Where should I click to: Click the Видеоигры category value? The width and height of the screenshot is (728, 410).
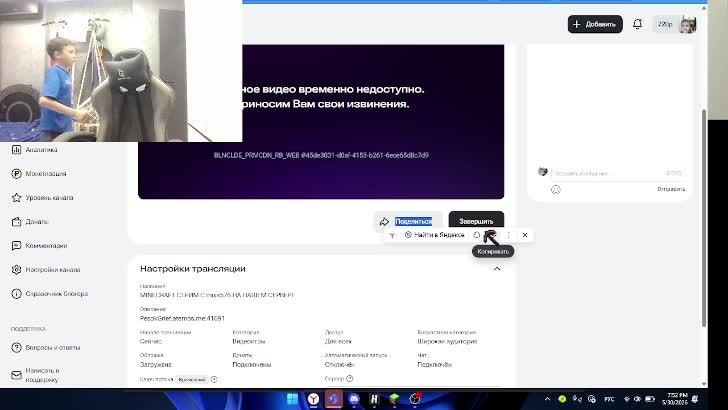[x=248, y=341]
